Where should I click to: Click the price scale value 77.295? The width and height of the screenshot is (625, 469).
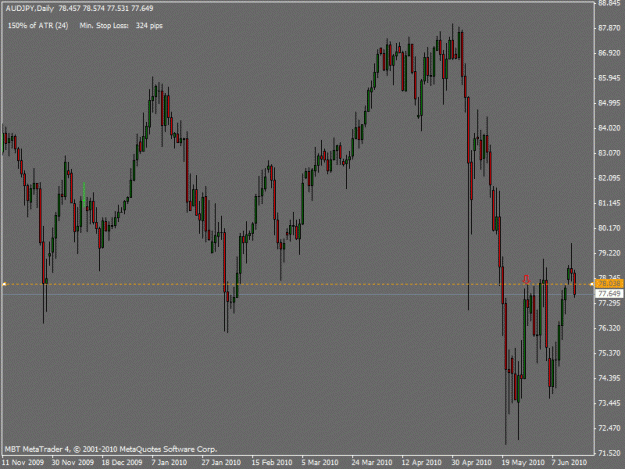click(x=609, y=303)
